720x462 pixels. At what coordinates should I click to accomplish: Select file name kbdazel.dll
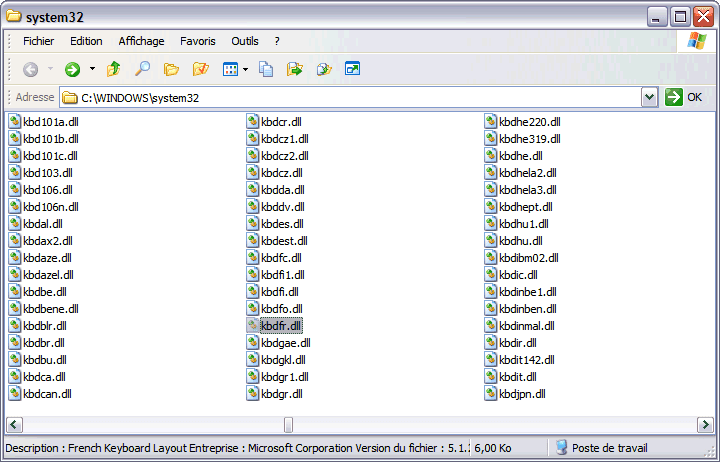click(48, 275)
